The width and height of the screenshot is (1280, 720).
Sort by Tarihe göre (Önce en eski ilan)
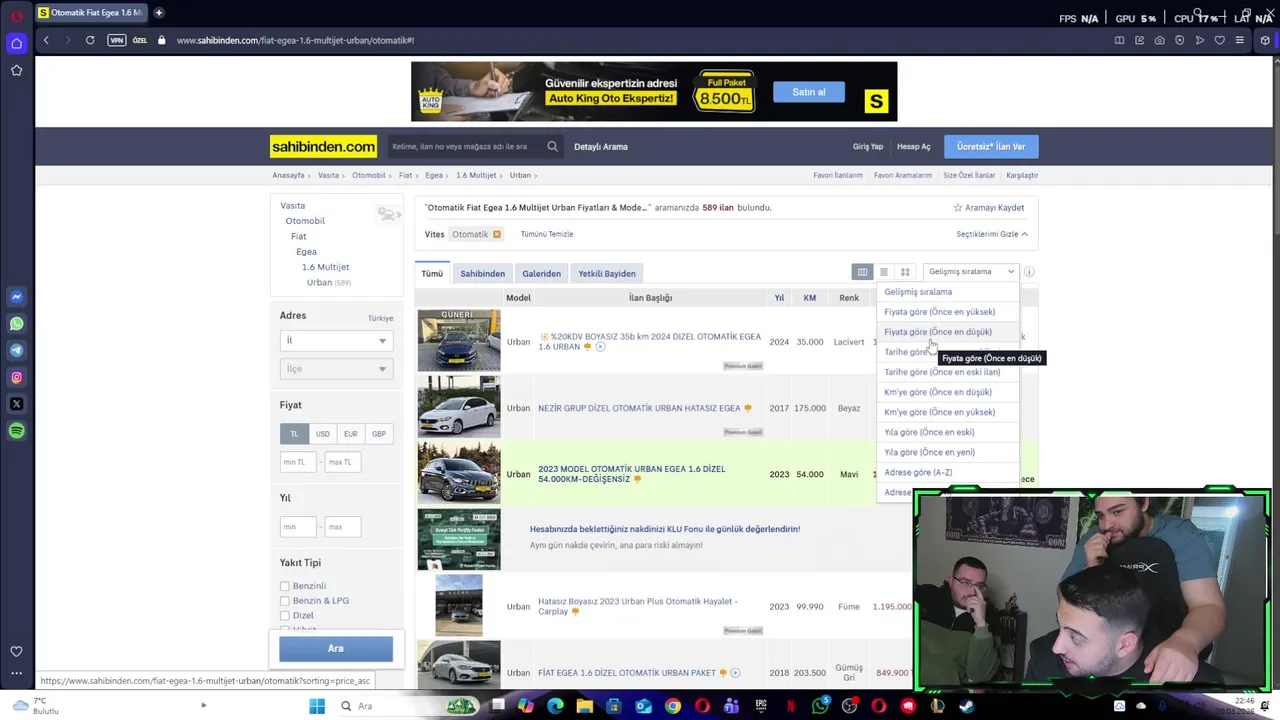[942, 372]
